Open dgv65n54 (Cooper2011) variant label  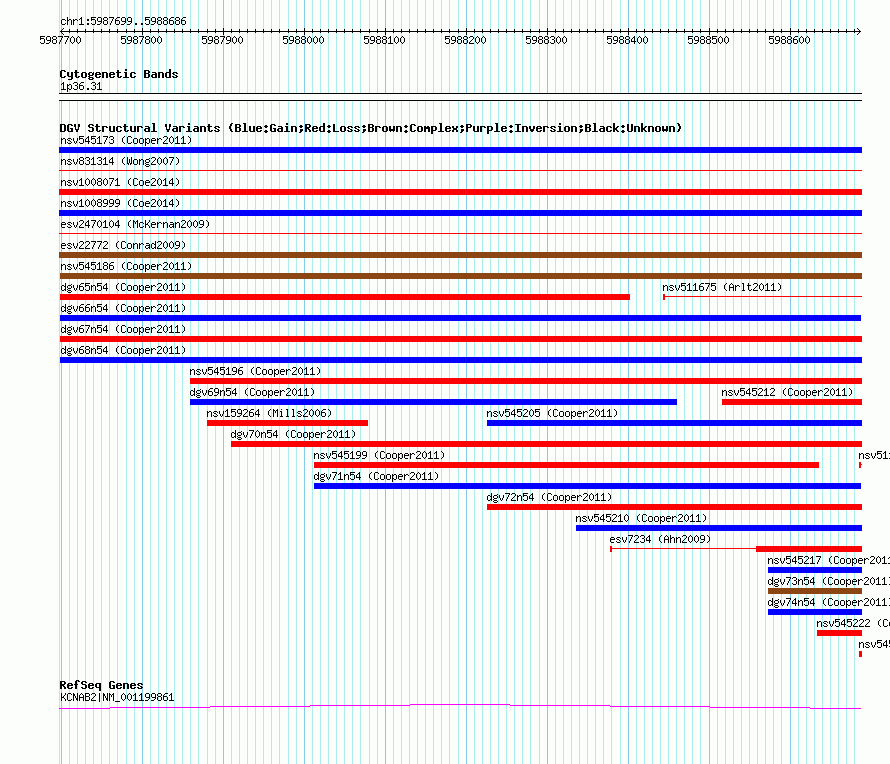click(123, 287)
